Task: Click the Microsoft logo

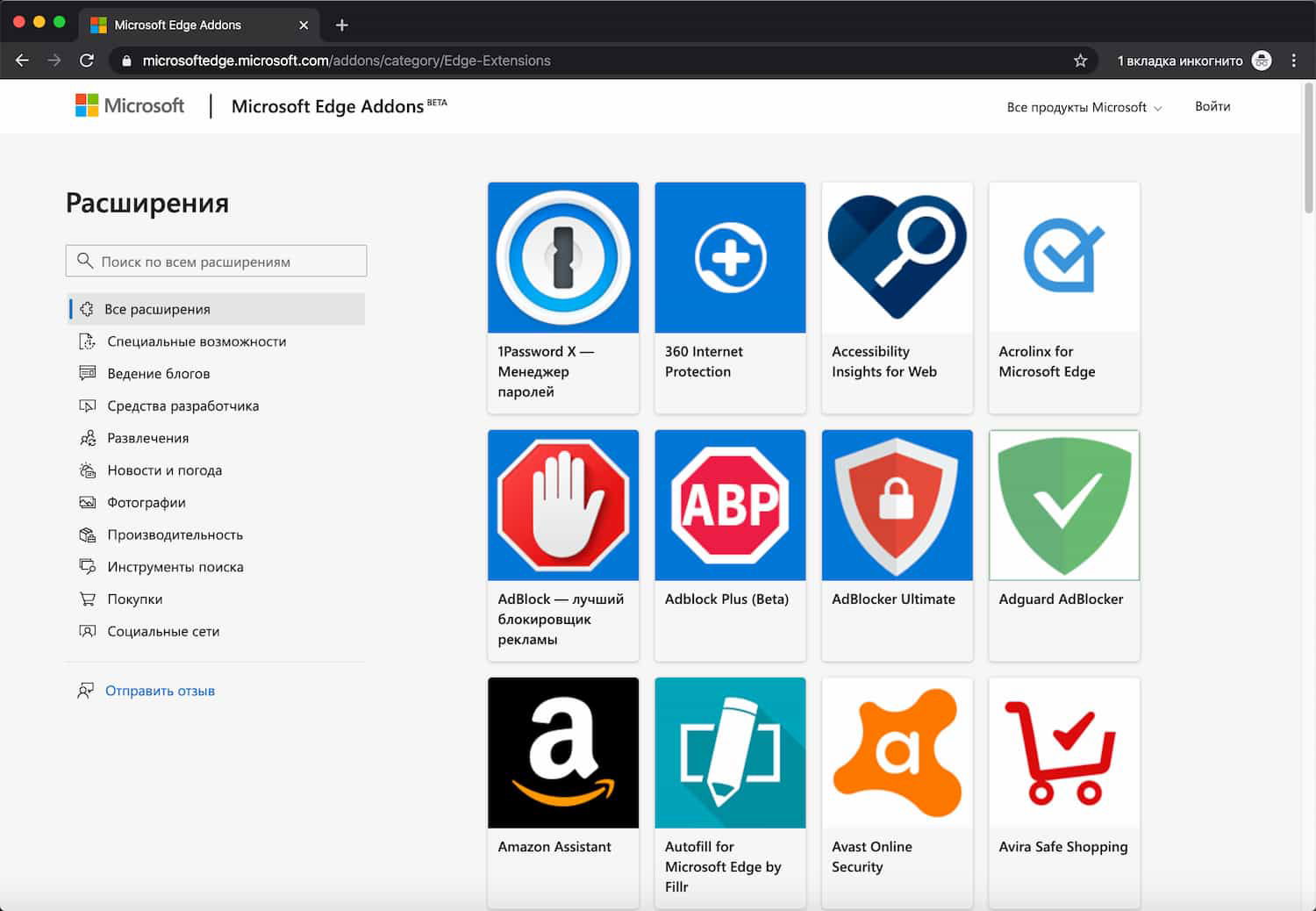Action: point(130,105)
